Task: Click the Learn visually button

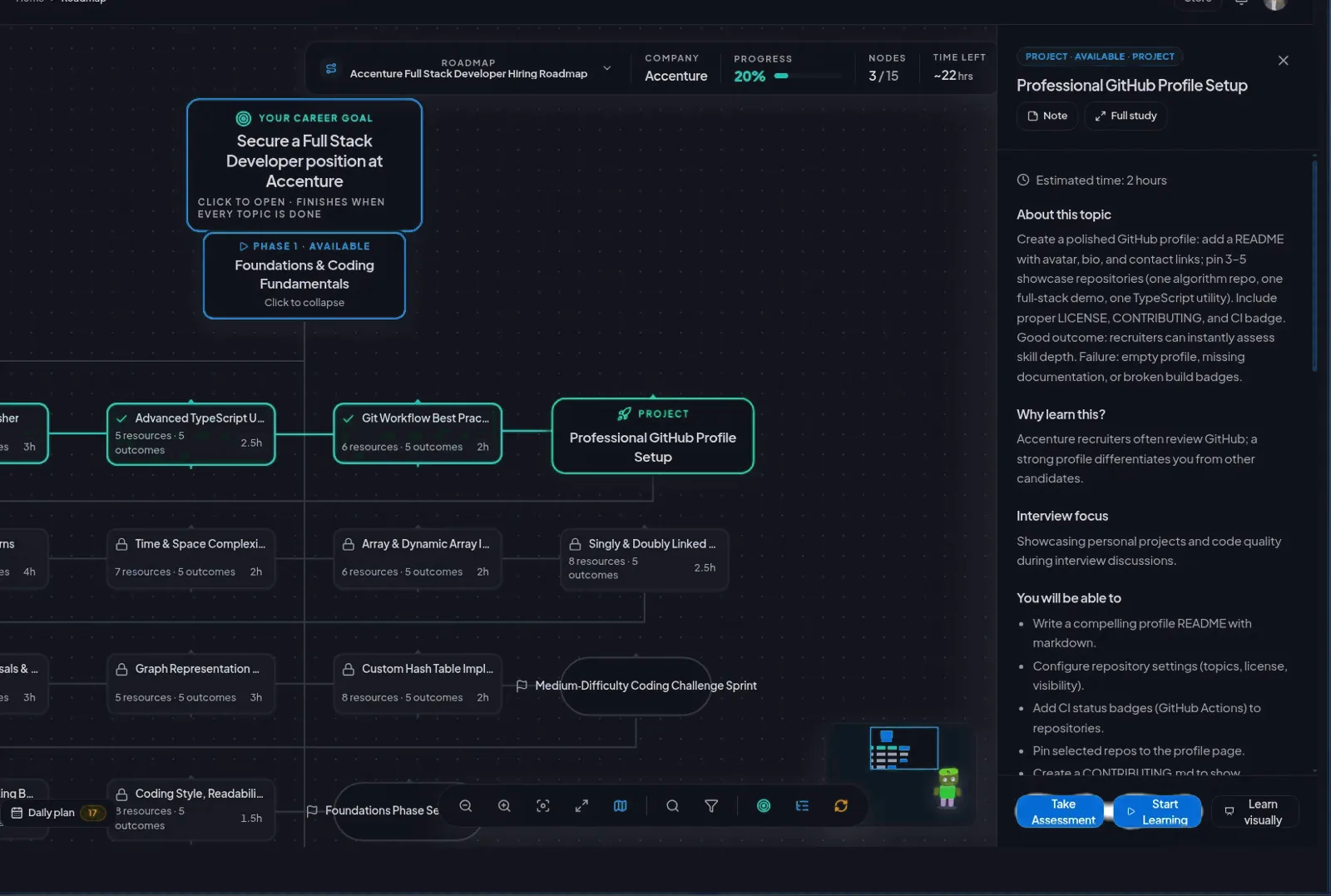Action: click(1254, 812)
